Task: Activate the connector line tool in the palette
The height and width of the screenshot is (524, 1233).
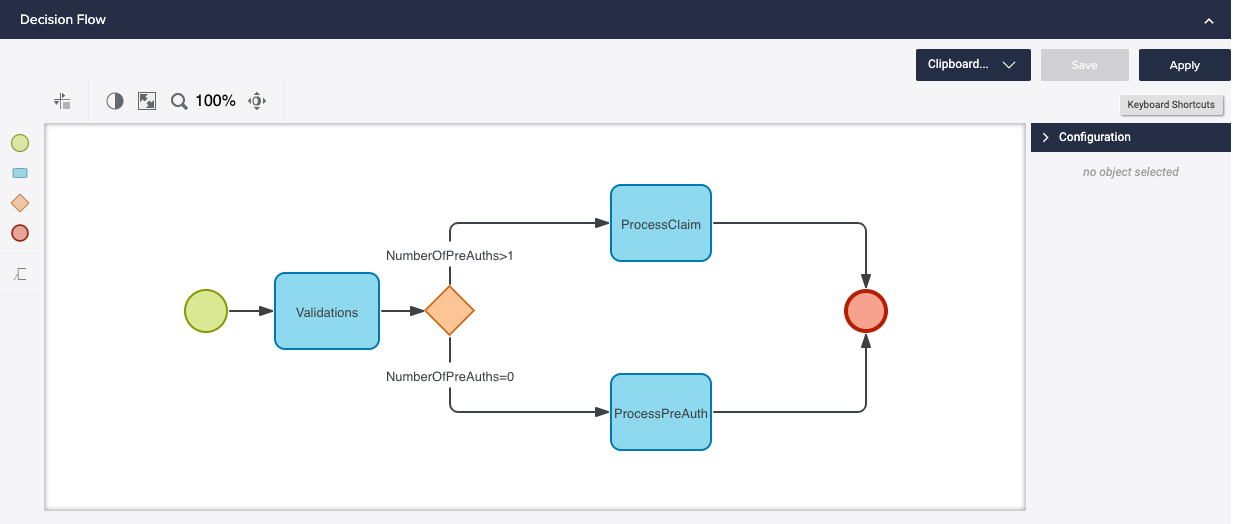Action: pyautogui.click(x=20, y=274)
